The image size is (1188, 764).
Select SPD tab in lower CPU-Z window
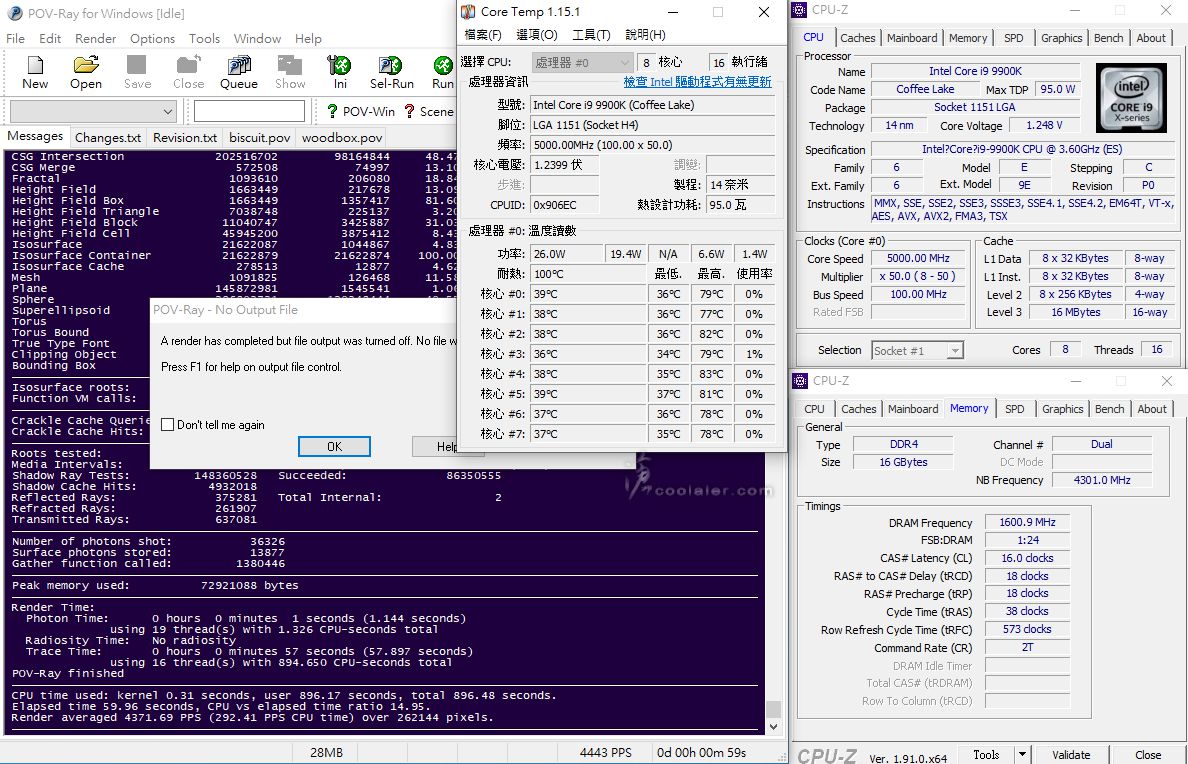coord(1014,409)
